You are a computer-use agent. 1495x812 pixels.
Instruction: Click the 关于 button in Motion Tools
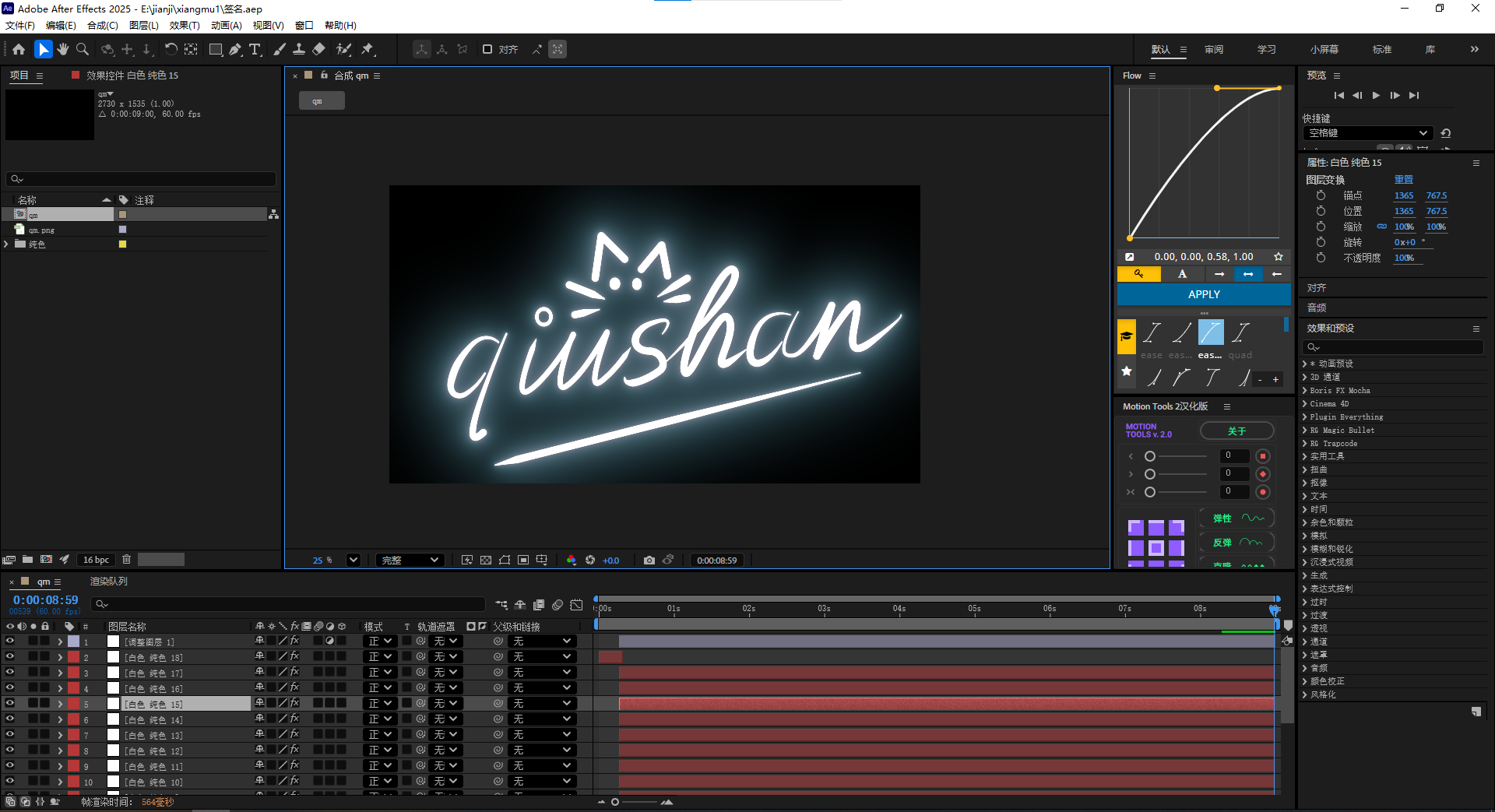pyautogui.click(x=1236, y=431)
